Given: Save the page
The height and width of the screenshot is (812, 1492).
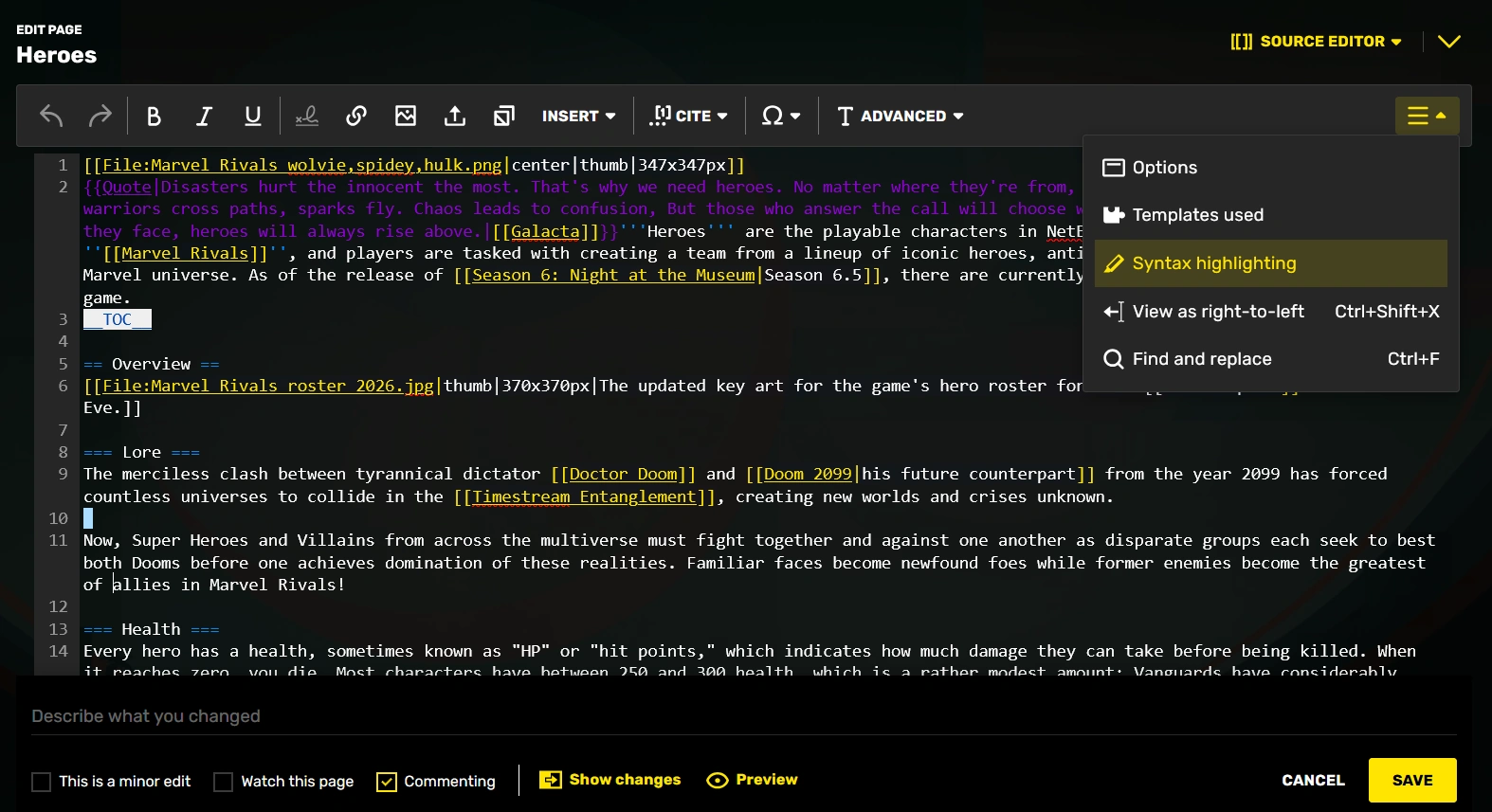Looking at the screenshot, I should [1412, 781].
